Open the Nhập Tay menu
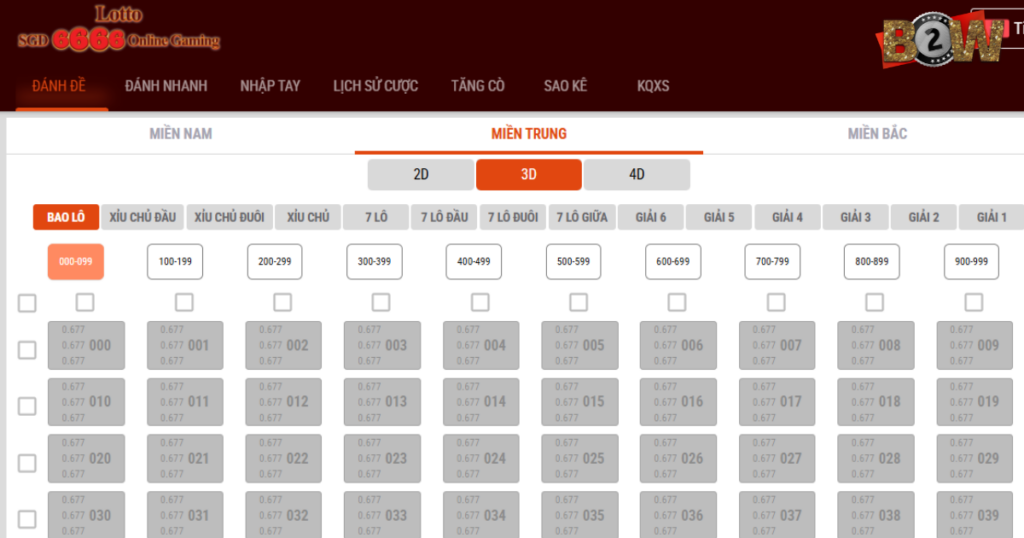 click(x=270, y=86)
